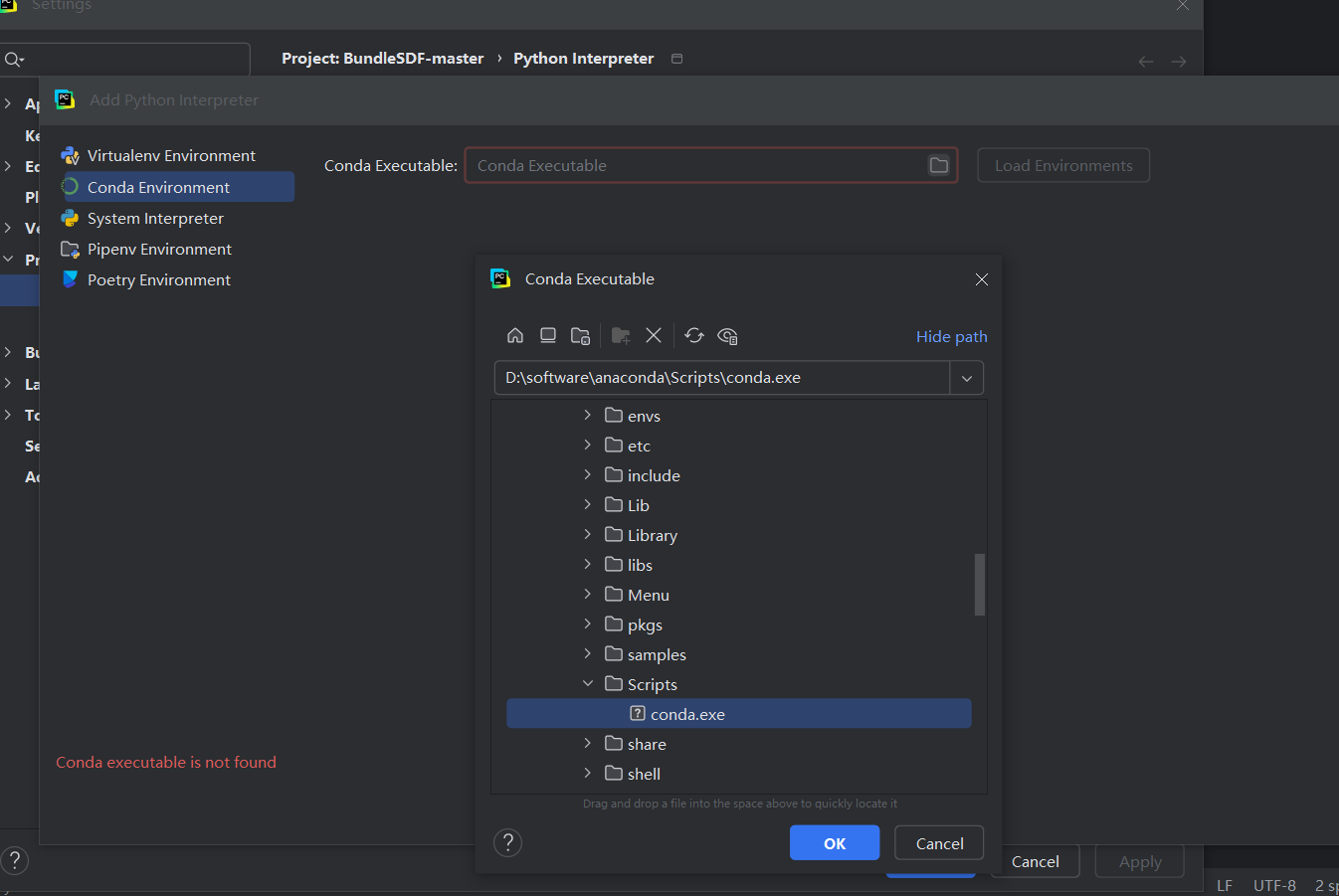This screenshot has width=1339, height=896.
Task: Close the Conda Executable dialog
Action: coord(982,279)
